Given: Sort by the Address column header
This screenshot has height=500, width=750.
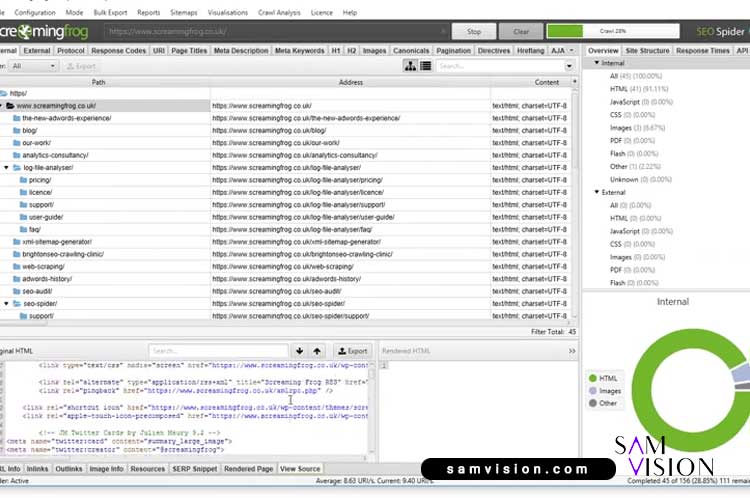Looking at the screenshot, I should coord(351,82).
